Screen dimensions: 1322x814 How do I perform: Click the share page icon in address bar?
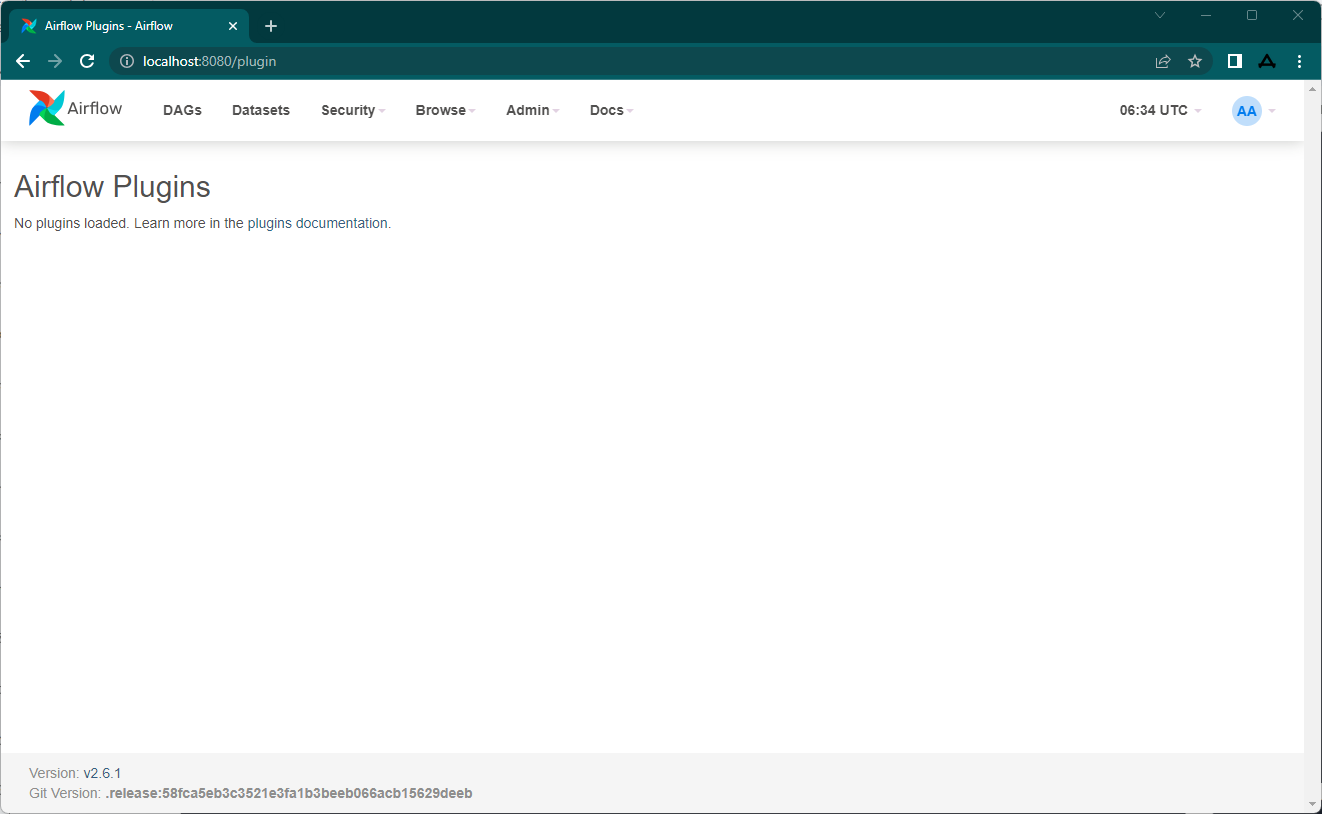(x=1163, y=61)
